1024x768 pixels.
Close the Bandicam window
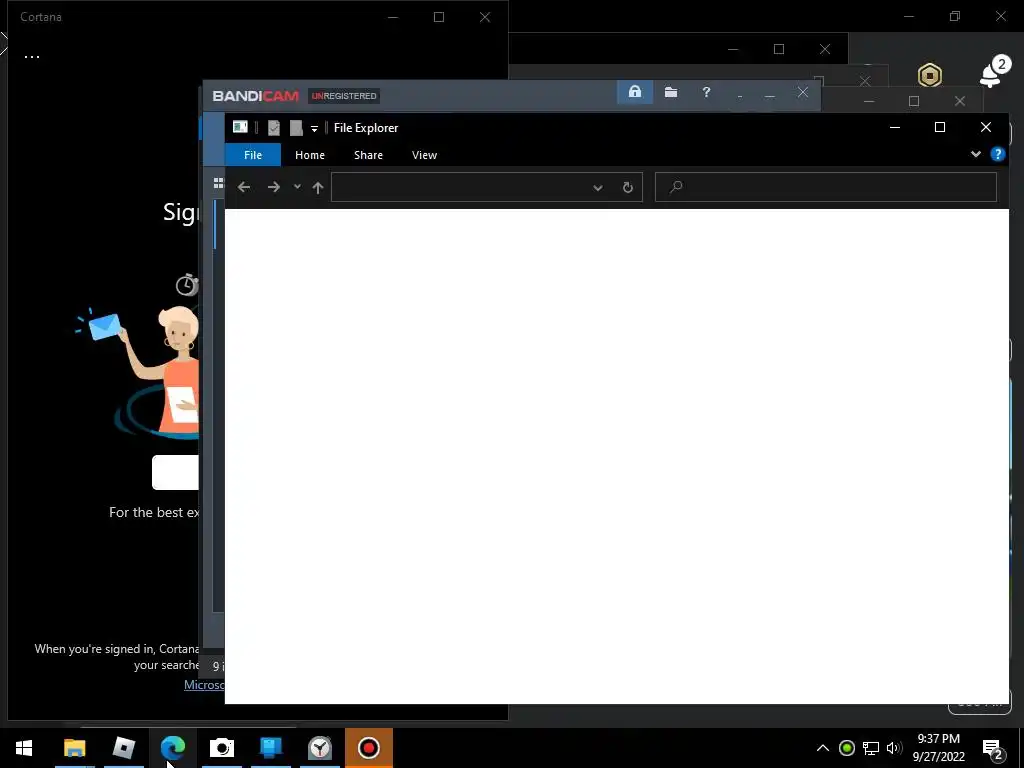[x=803, y=93]
